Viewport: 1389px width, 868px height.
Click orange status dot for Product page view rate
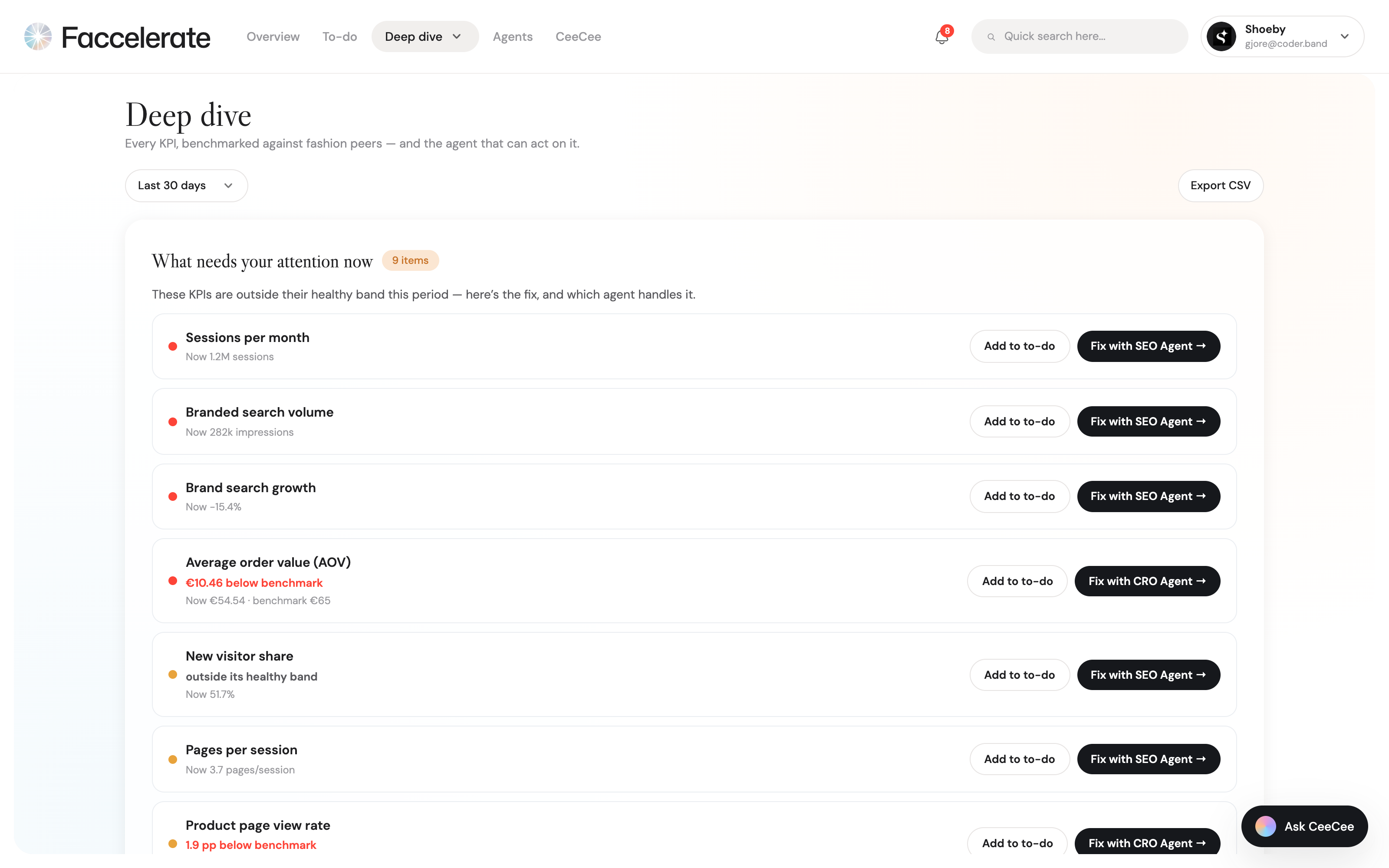[172, 843]
